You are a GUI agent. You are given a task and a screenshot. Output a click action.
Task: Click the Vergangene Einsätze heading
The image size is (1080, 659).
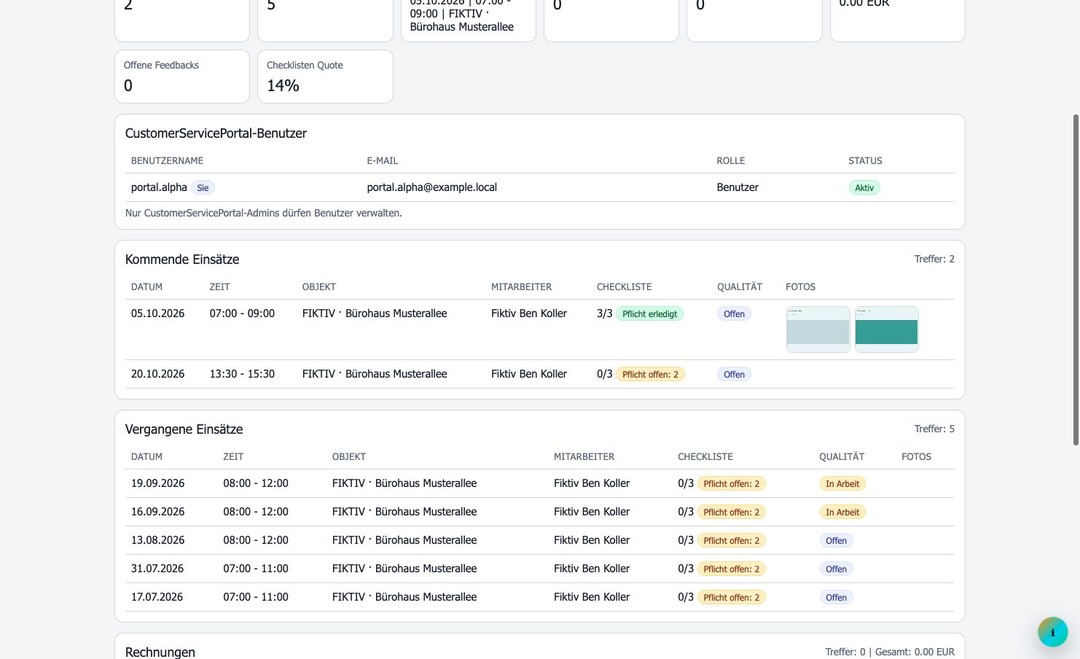184,429
